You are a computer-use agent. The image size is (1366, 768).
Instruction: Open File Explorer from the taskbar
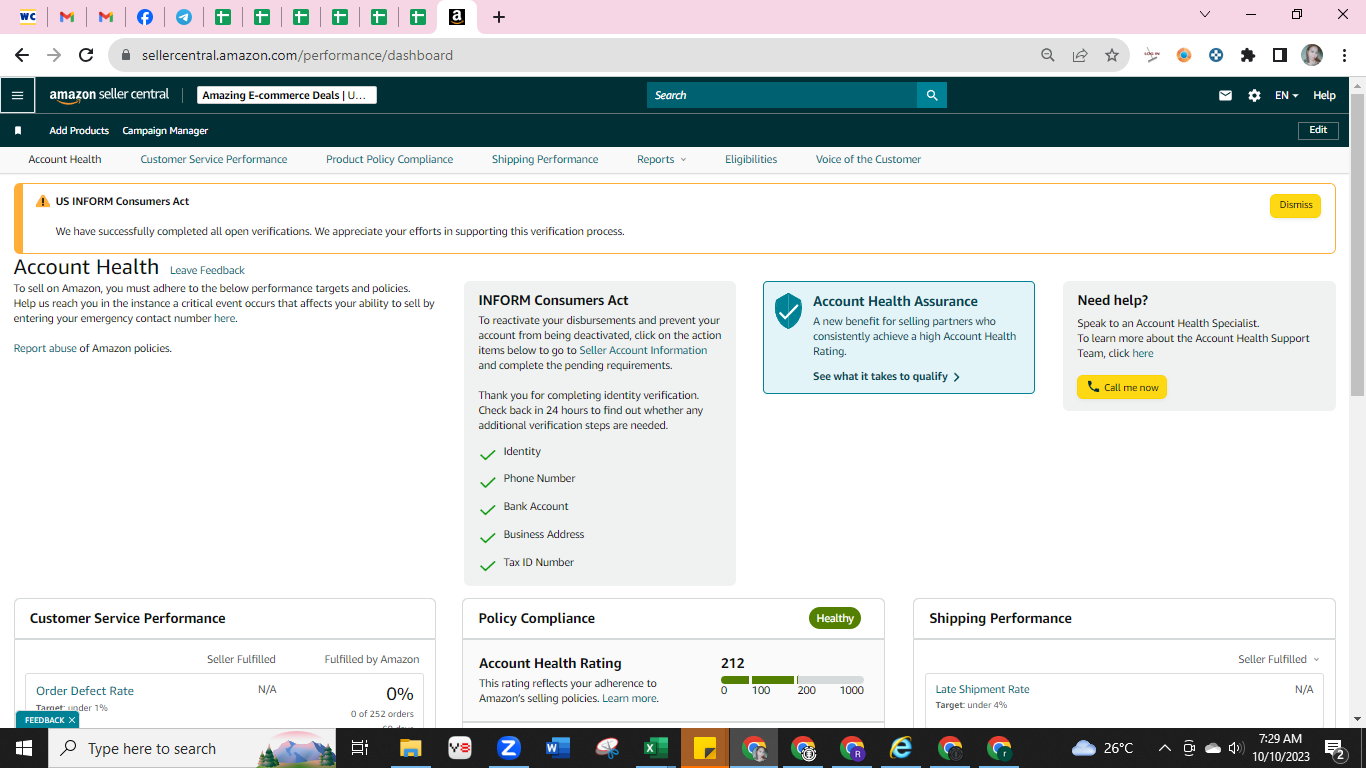pos(411,748)
